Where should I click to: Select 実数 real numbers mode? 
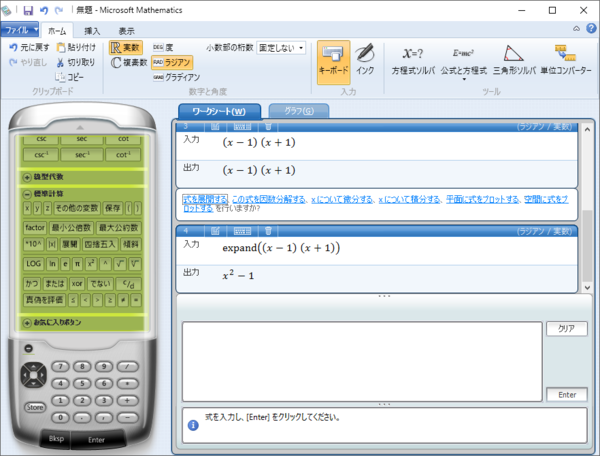(126, 47)
